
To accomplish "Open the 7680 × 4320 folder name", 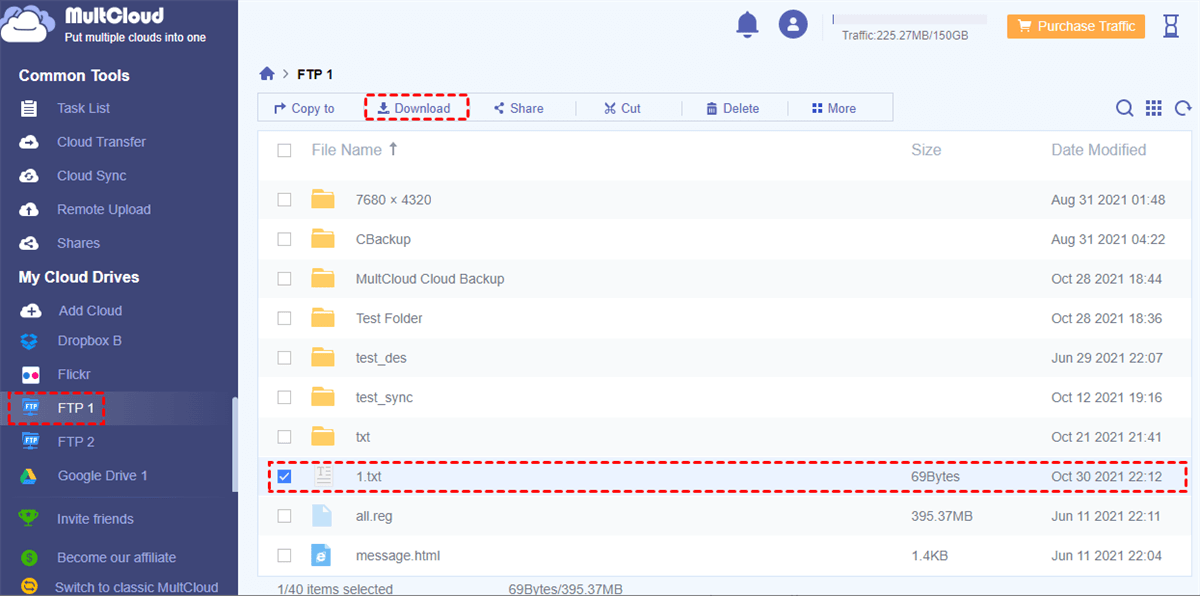I will (x=394, y=200).
